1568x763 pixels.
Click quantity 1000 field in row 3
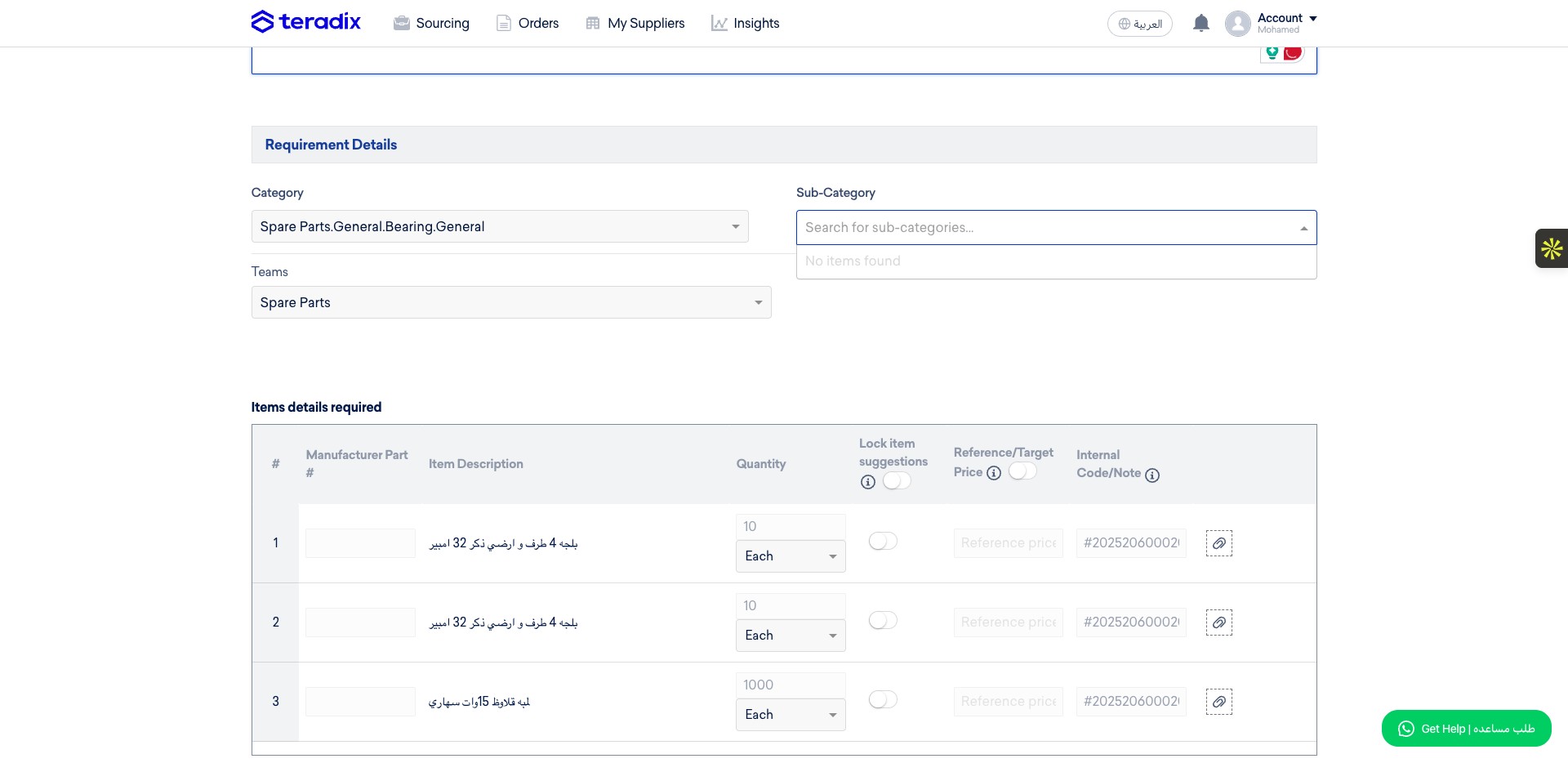tap(791, 685)
